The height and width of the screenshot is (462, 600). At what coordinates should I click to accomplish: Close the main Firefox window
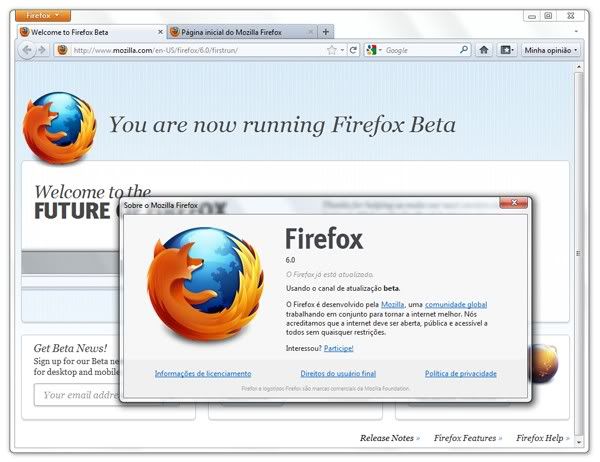click(570, 16)
